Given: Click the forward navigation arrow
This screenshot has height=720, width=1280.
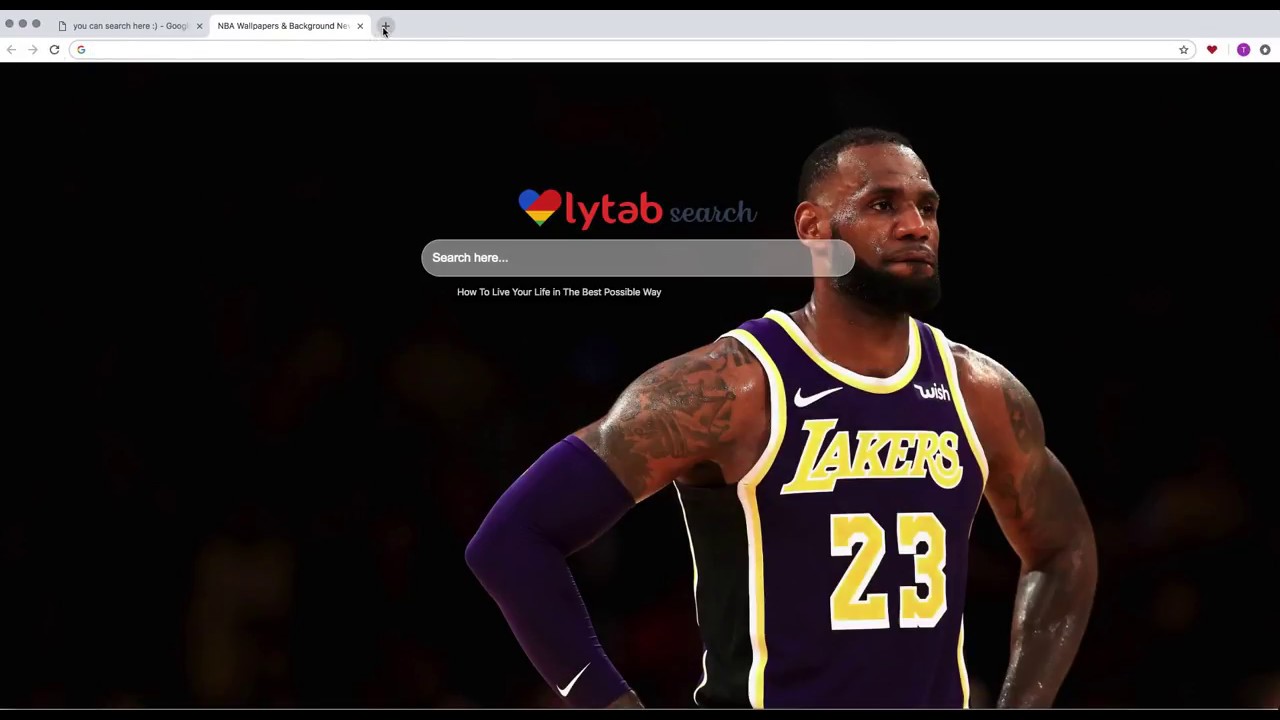Looking at the screenshot, I should (x=33, y=49).
